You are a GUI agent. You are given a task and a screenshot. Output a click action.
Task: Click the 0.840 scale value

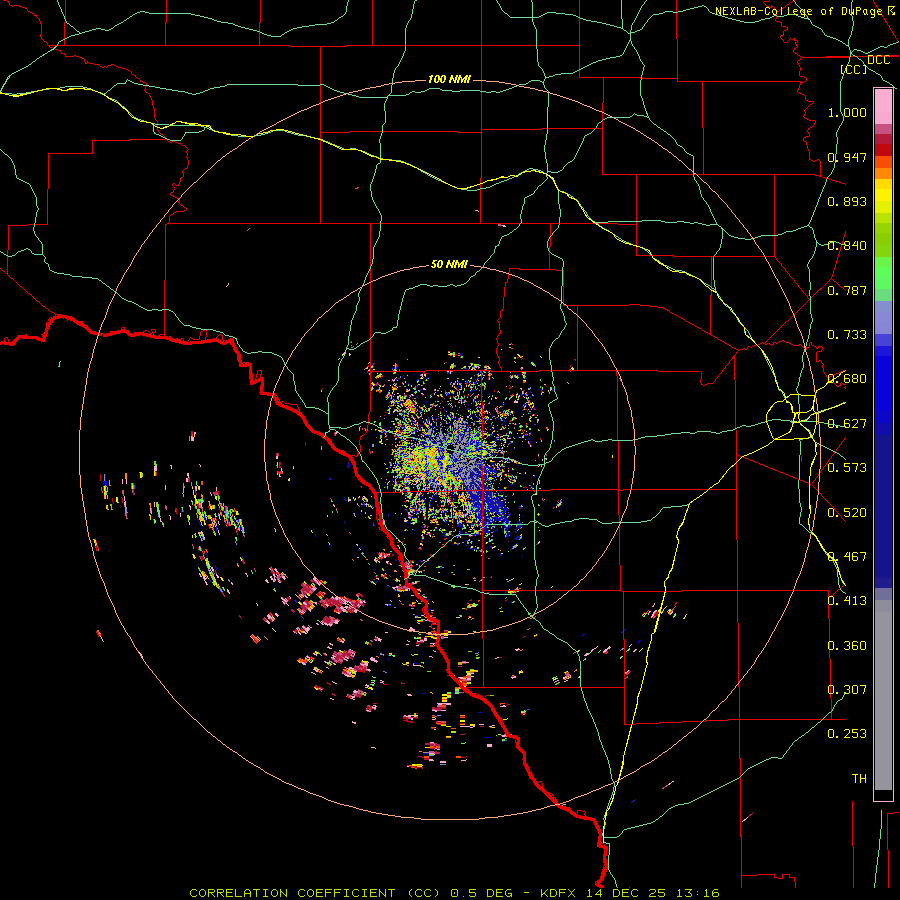coord(847,246)
